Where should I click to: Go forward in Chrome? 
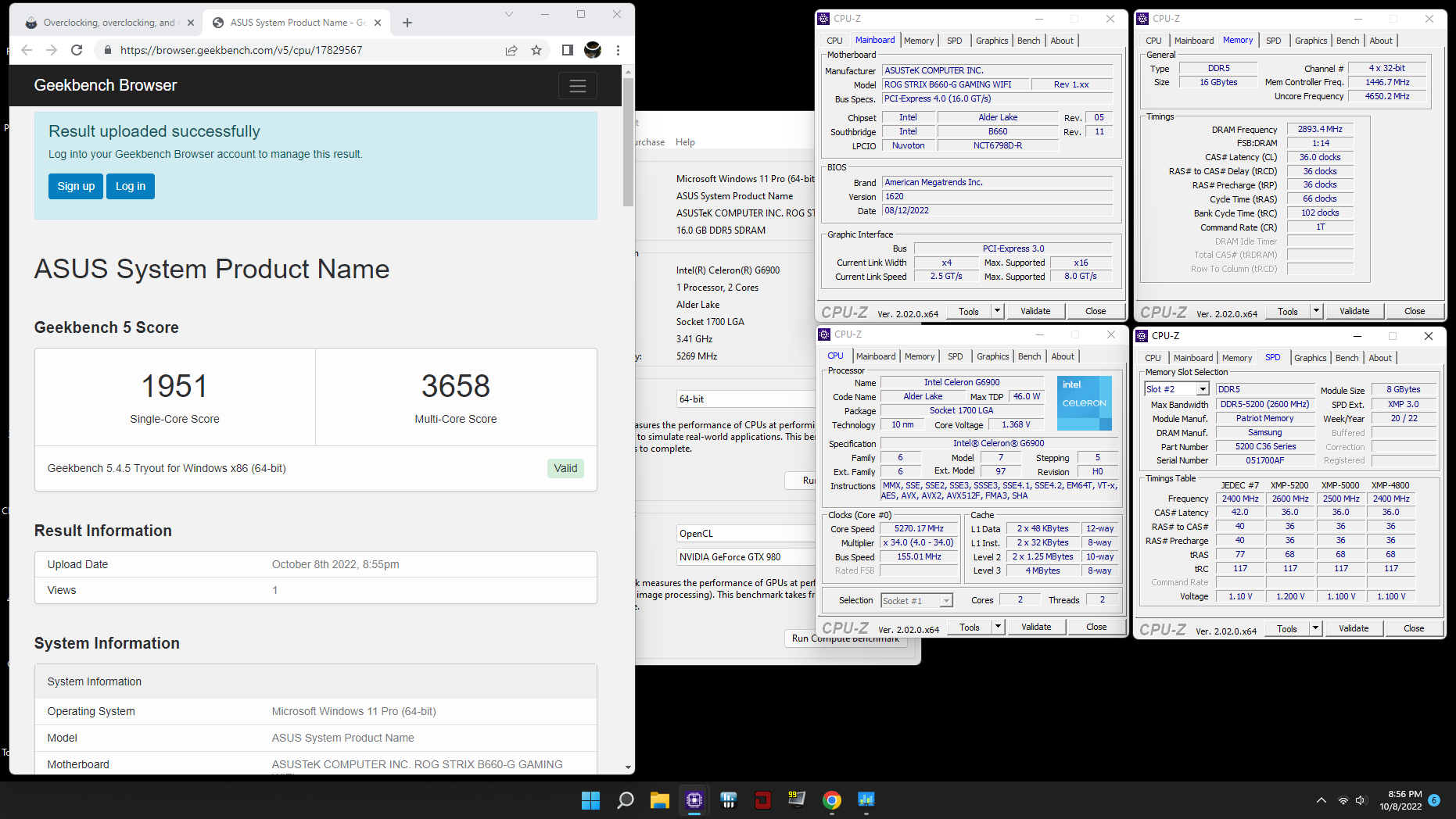point(52,50)
